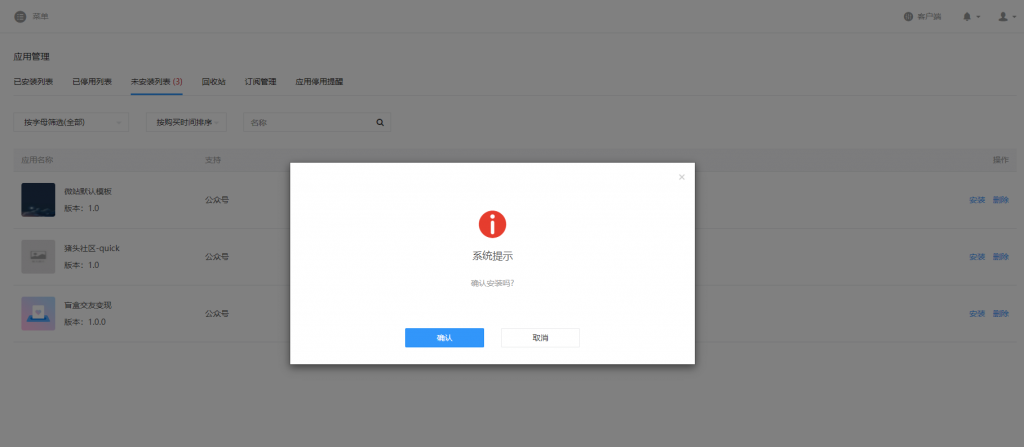Click 删除 for 盲盒交友变现

(x=1001, y=314)
